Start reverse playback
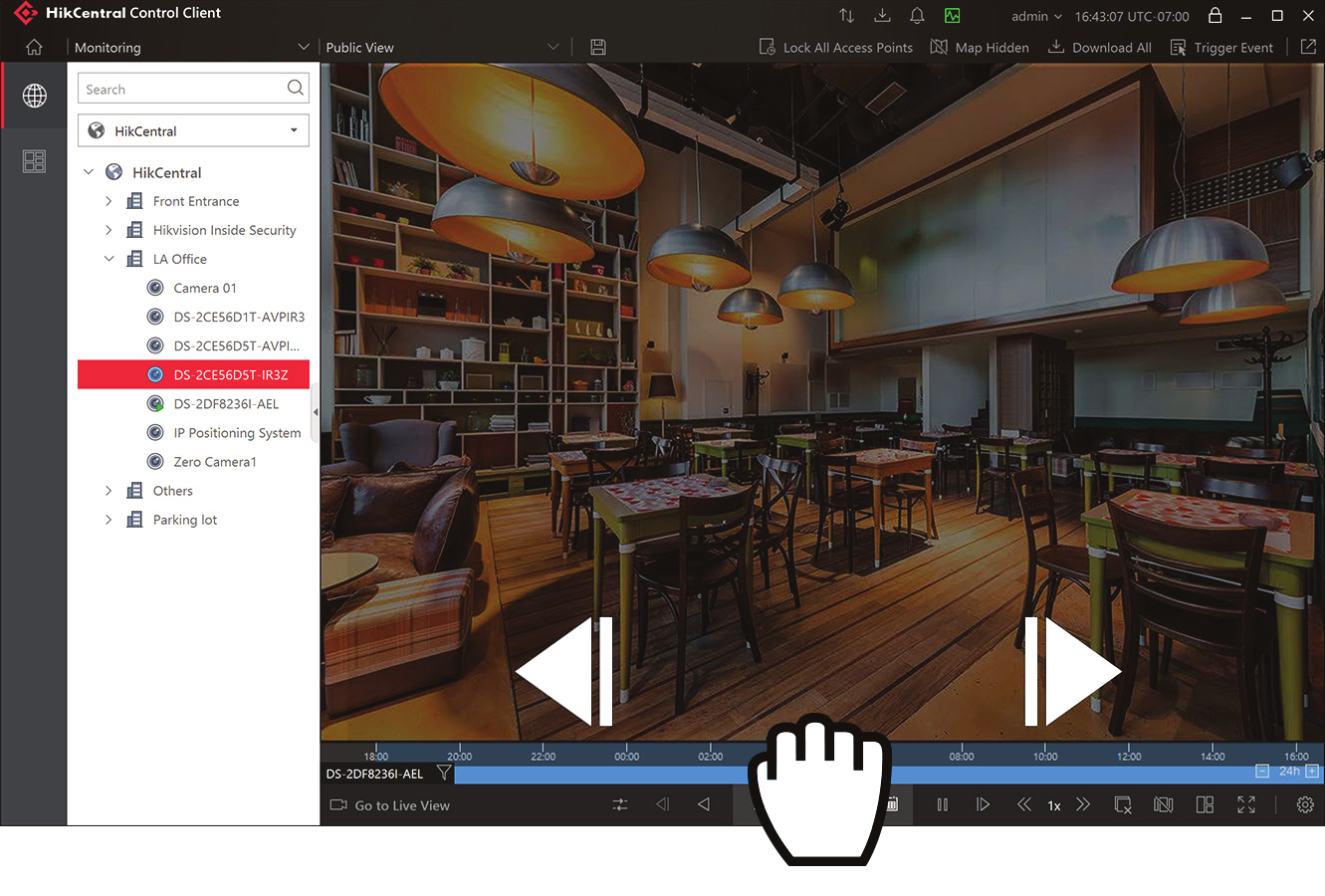The image size is (1325, 896). pos(704,804)
